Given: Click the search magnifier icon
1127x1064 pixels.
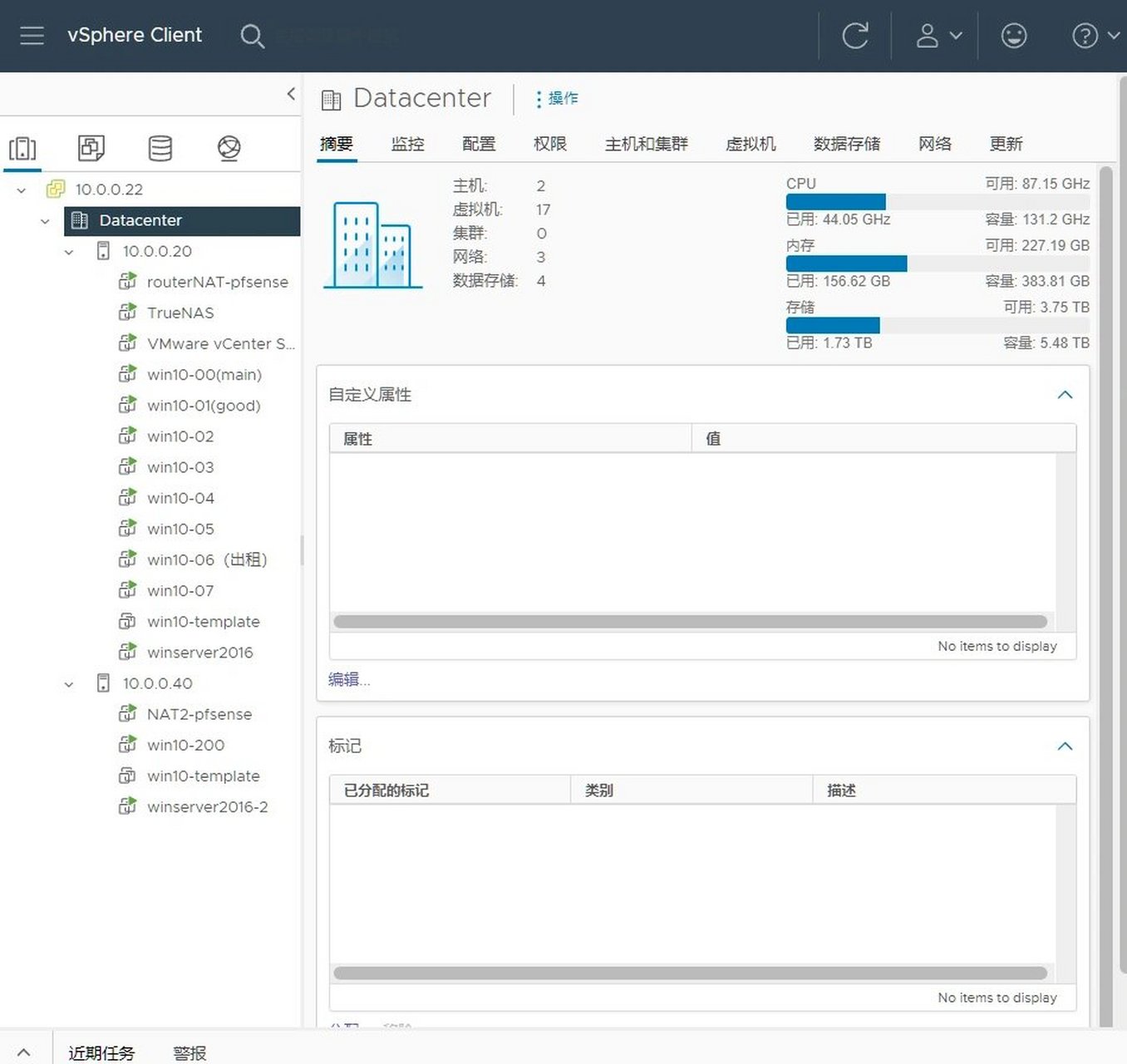Looking at the screenshot, I should (252, 36).
